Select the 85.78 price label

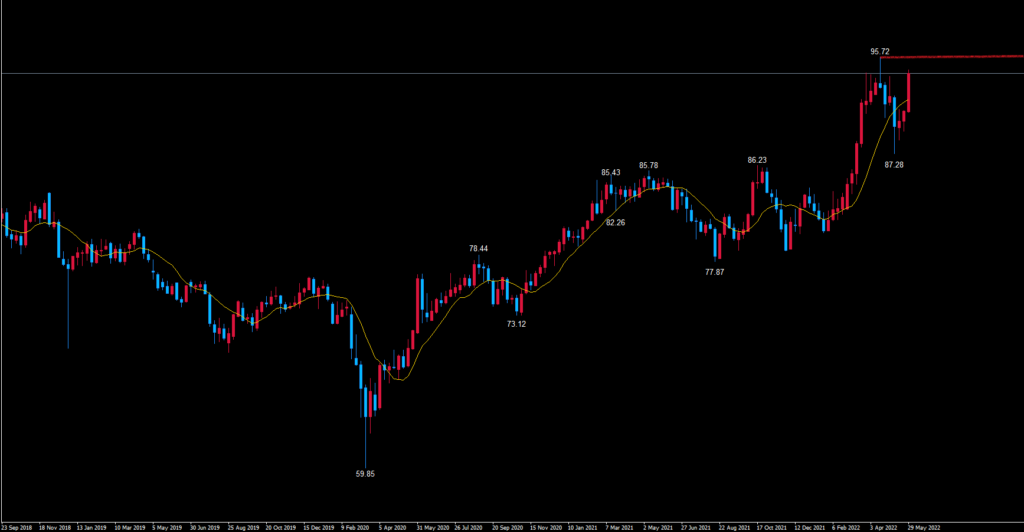[x=648, y=165]
